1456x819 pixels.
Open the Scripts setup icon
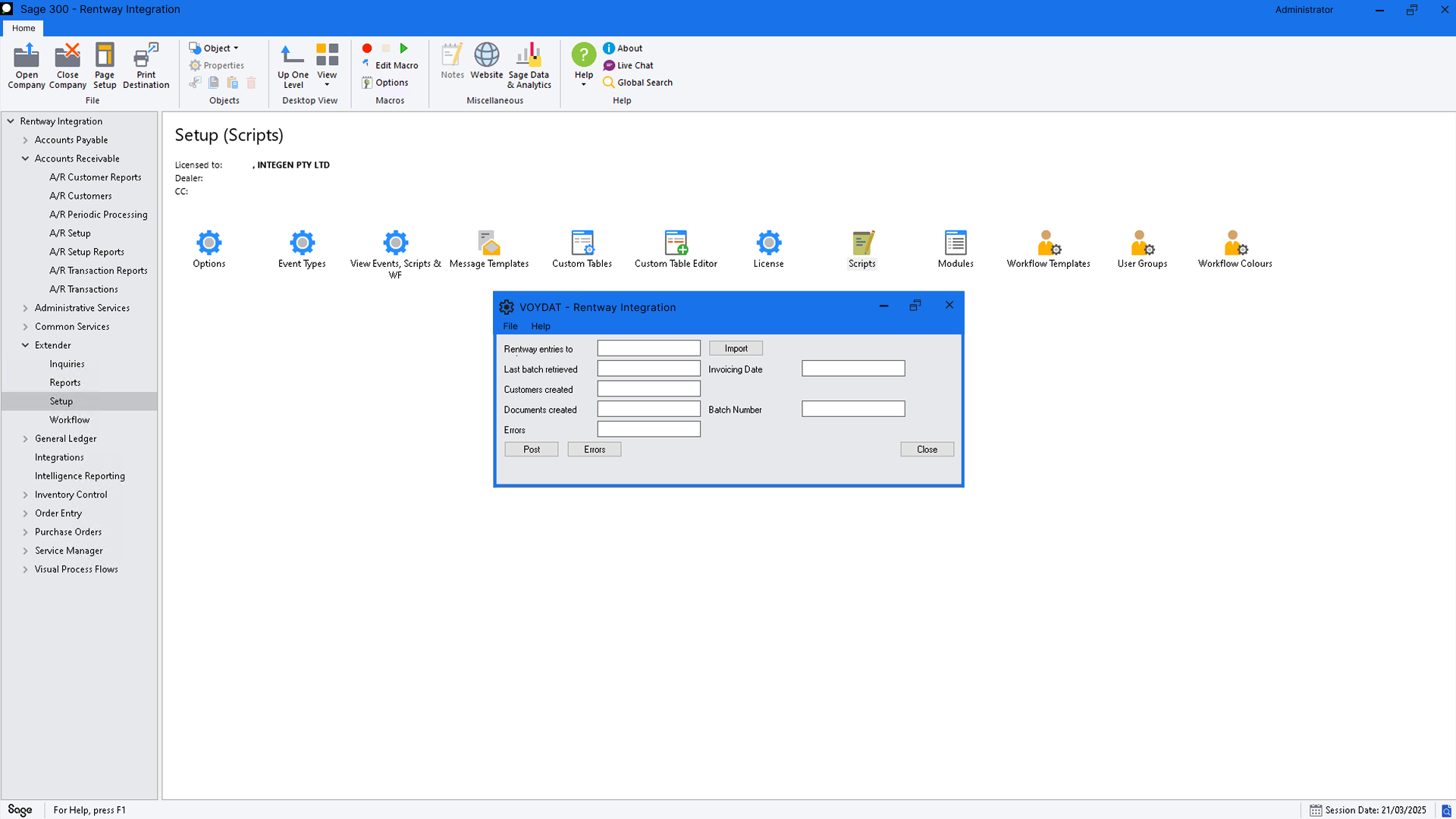[x=862, y=244]
